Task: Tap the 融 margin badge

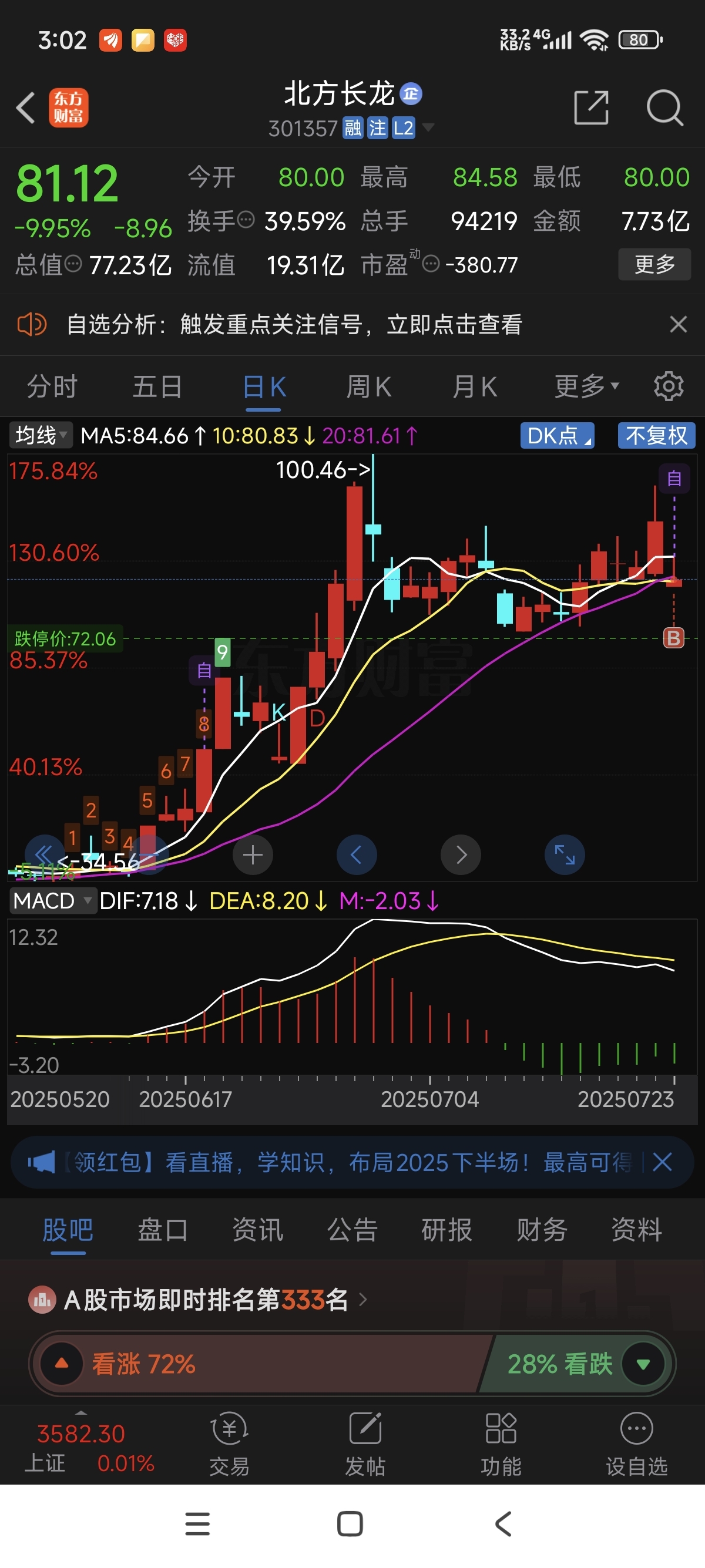Action: point(353,128)
